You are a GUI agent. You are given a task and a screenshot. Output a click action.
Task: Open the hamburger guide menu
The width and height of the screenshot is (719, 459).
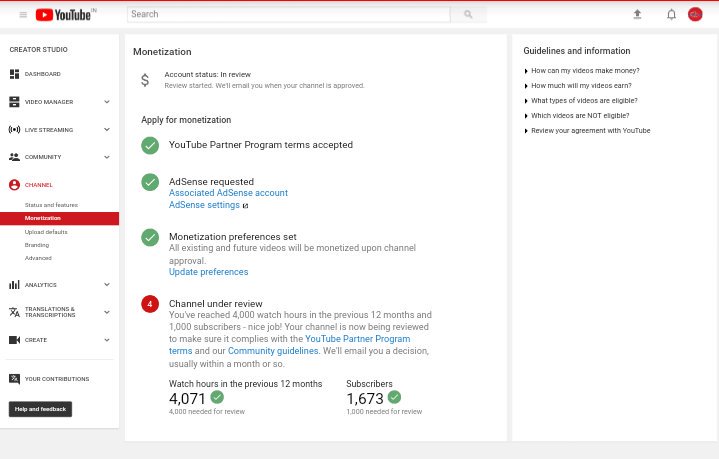[23, 15]
